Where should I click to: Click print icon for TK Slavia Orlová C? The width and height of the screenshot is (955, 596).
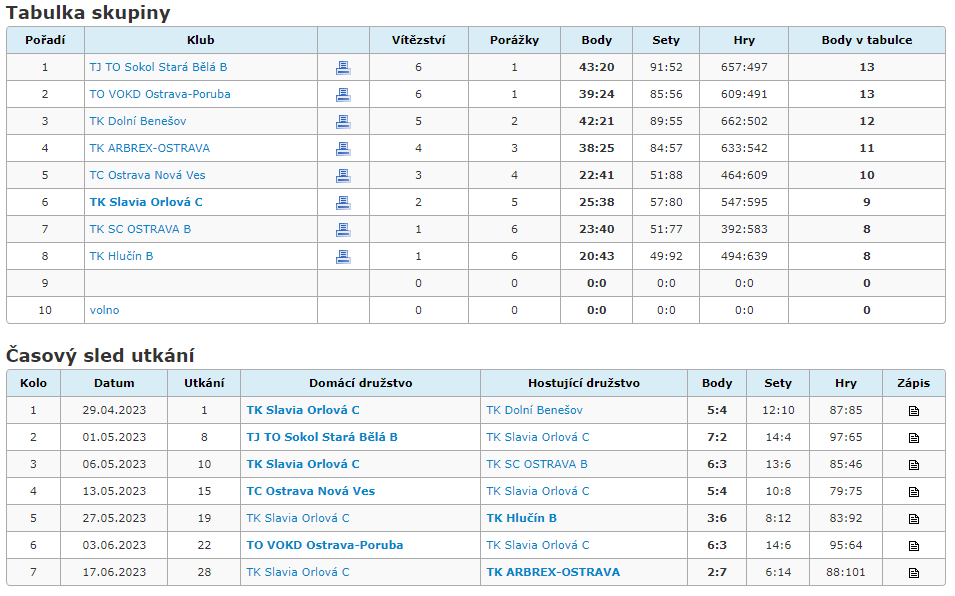(343, 202)
